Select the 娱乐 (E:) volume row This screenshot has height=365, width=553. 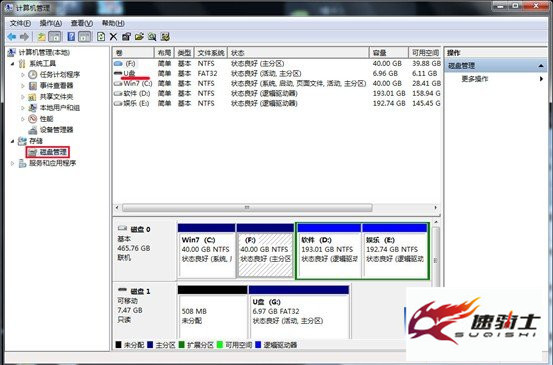[x=277, y=103]
